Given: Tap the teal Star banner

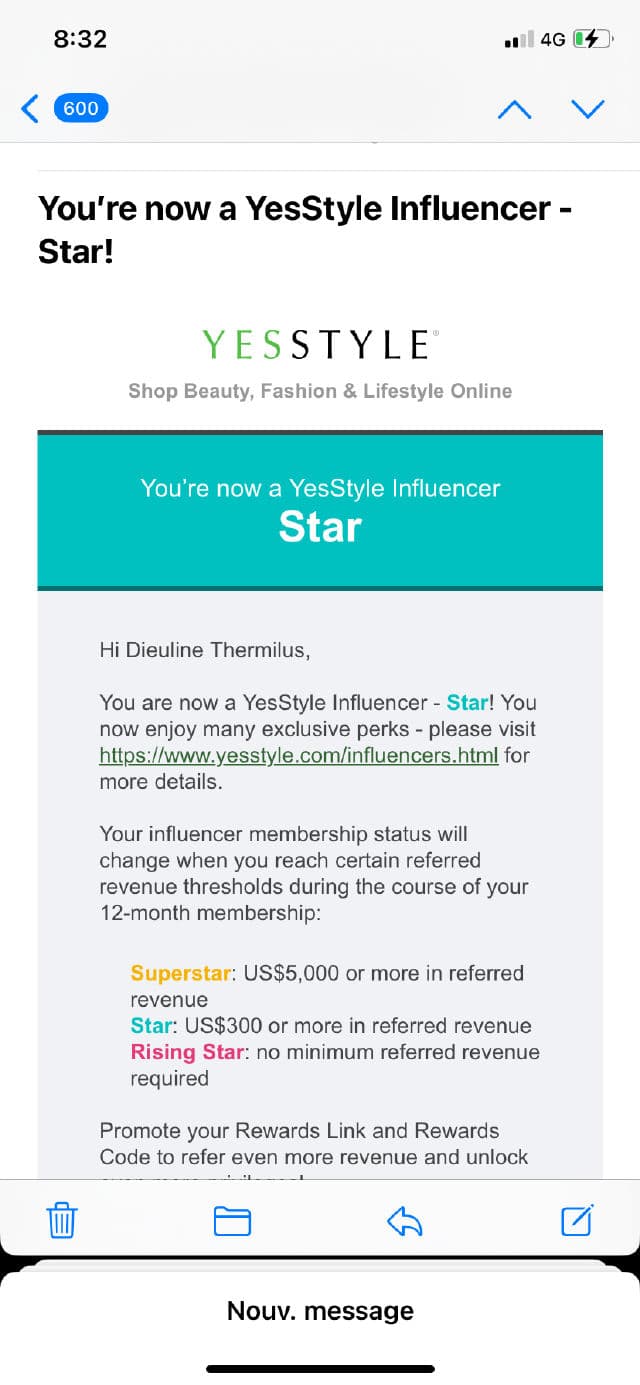Looking at the screenshot, I should 320,510.
